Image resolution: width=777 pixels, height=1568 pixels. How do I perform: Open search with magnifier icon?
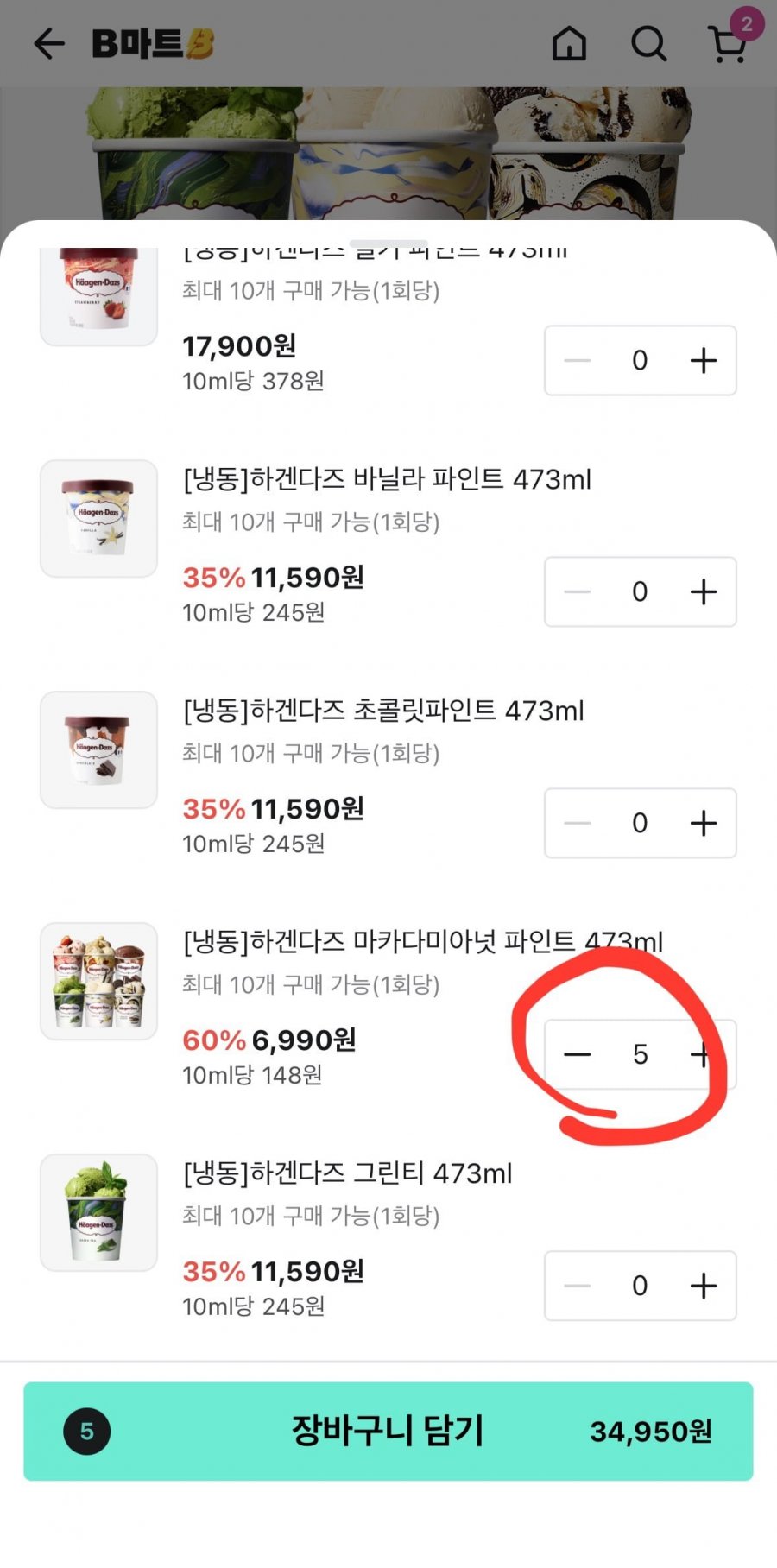pos(648,43)
